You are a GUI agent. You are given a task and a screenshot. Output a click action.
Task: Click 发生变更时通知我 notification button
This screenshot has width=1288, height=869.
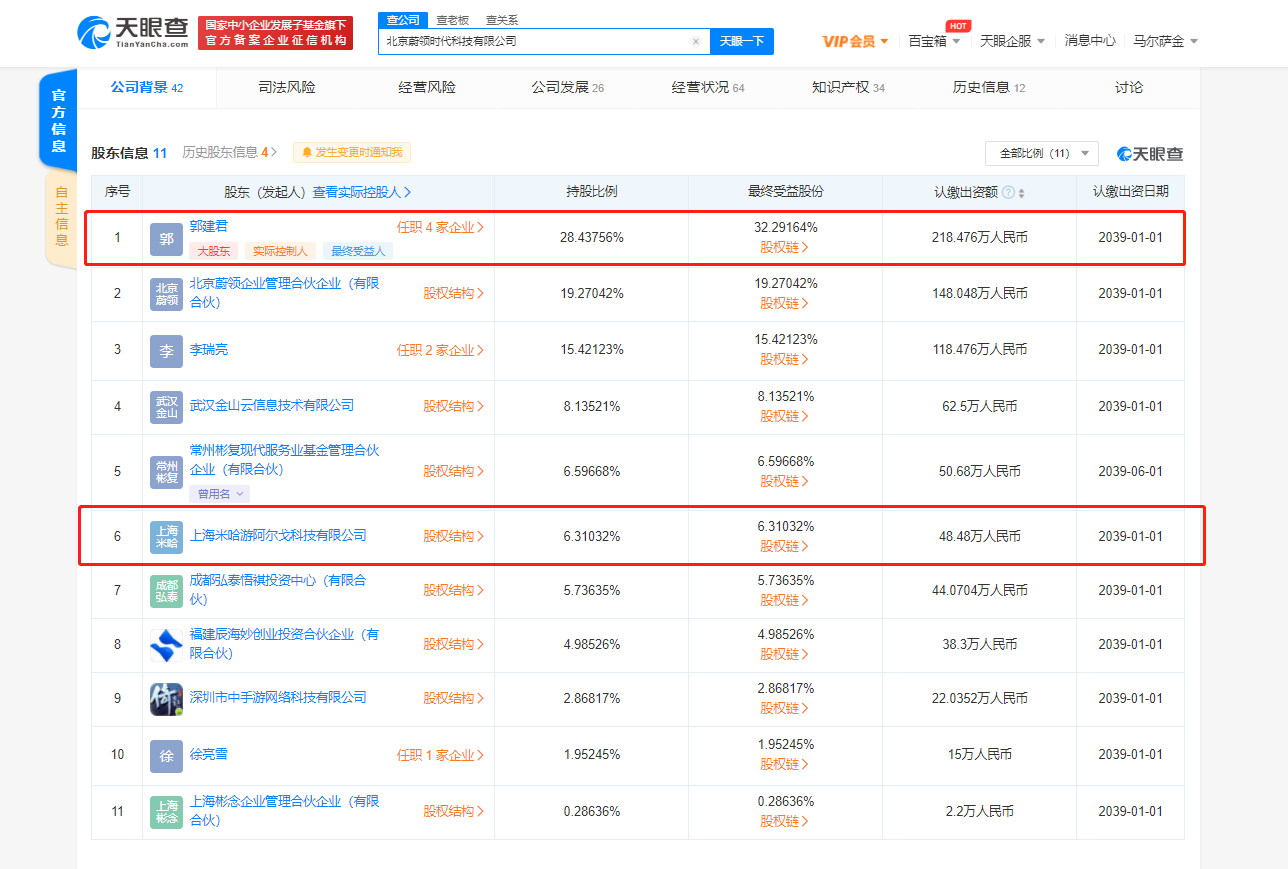click(x=351, y=153)
